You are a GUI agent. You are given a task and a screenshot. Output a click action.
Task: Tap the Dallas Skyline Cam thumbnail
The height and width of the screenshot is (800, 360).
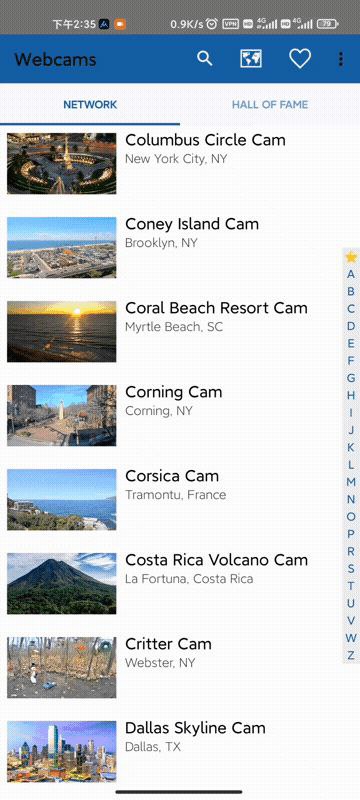(62, 751)
